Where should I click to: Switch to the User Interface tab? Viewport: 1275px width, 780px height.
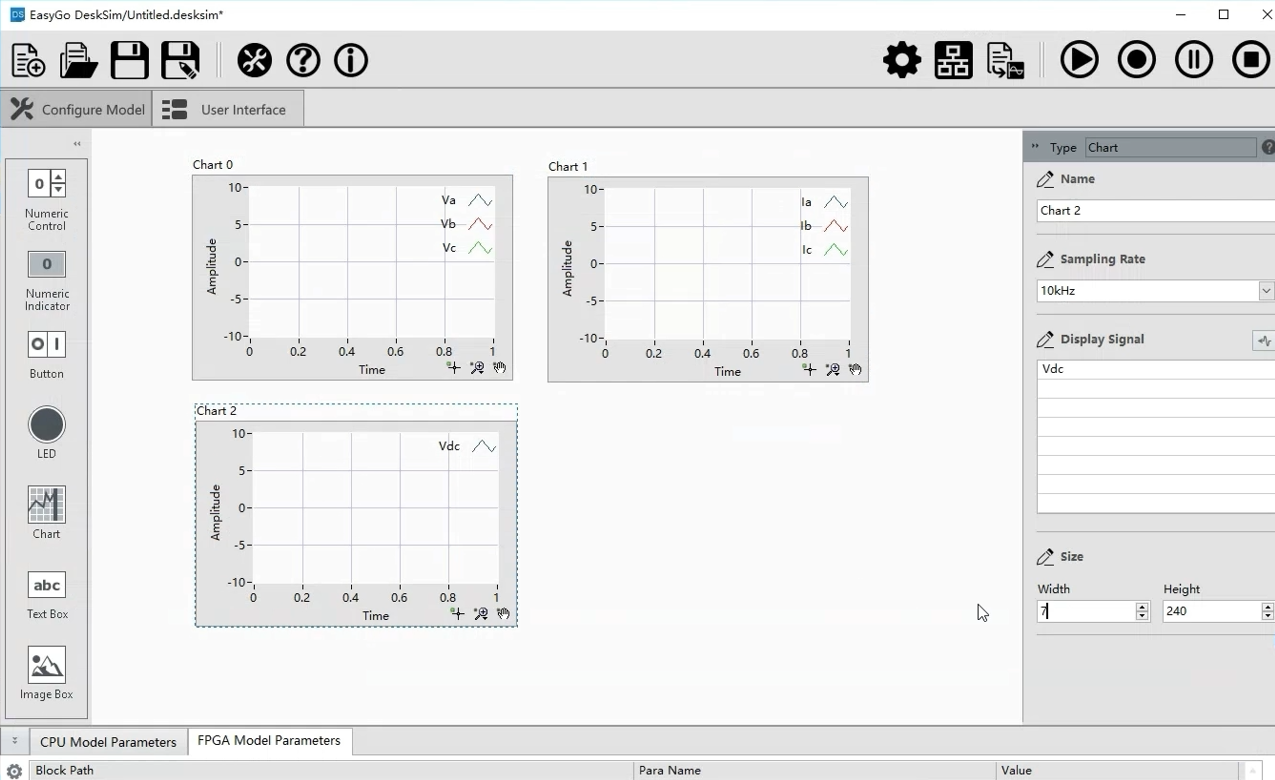[x=228, y=109]
